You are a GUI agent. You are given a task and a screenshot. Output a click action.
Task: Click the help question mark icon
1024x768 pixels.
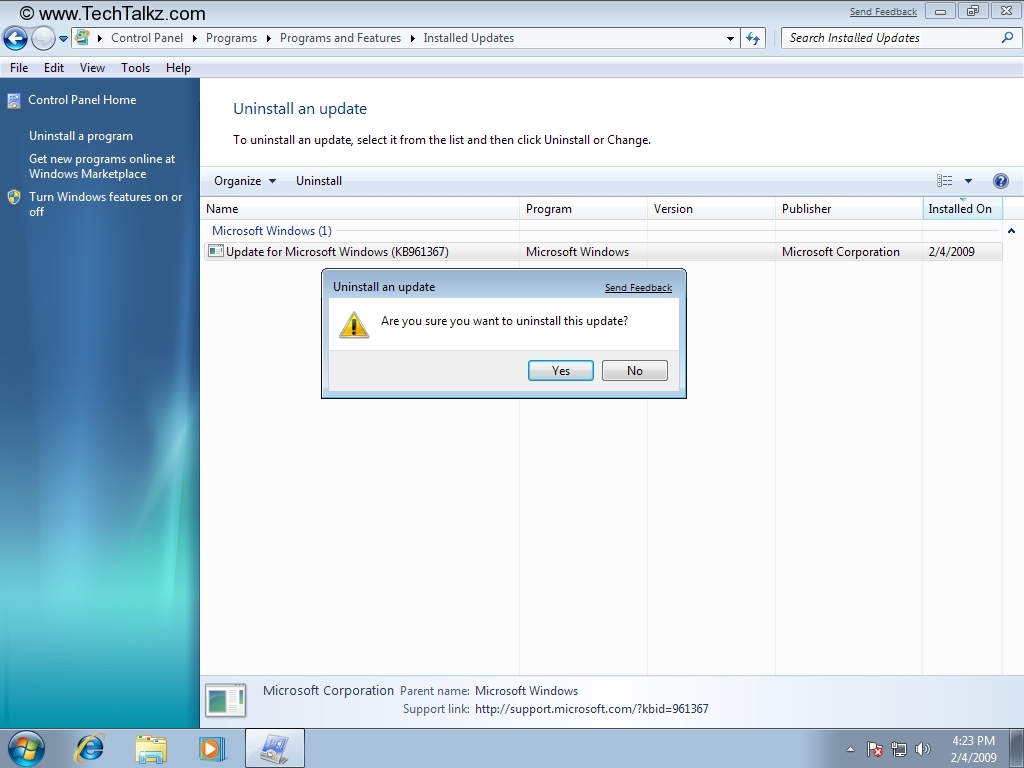[1000, 181]
